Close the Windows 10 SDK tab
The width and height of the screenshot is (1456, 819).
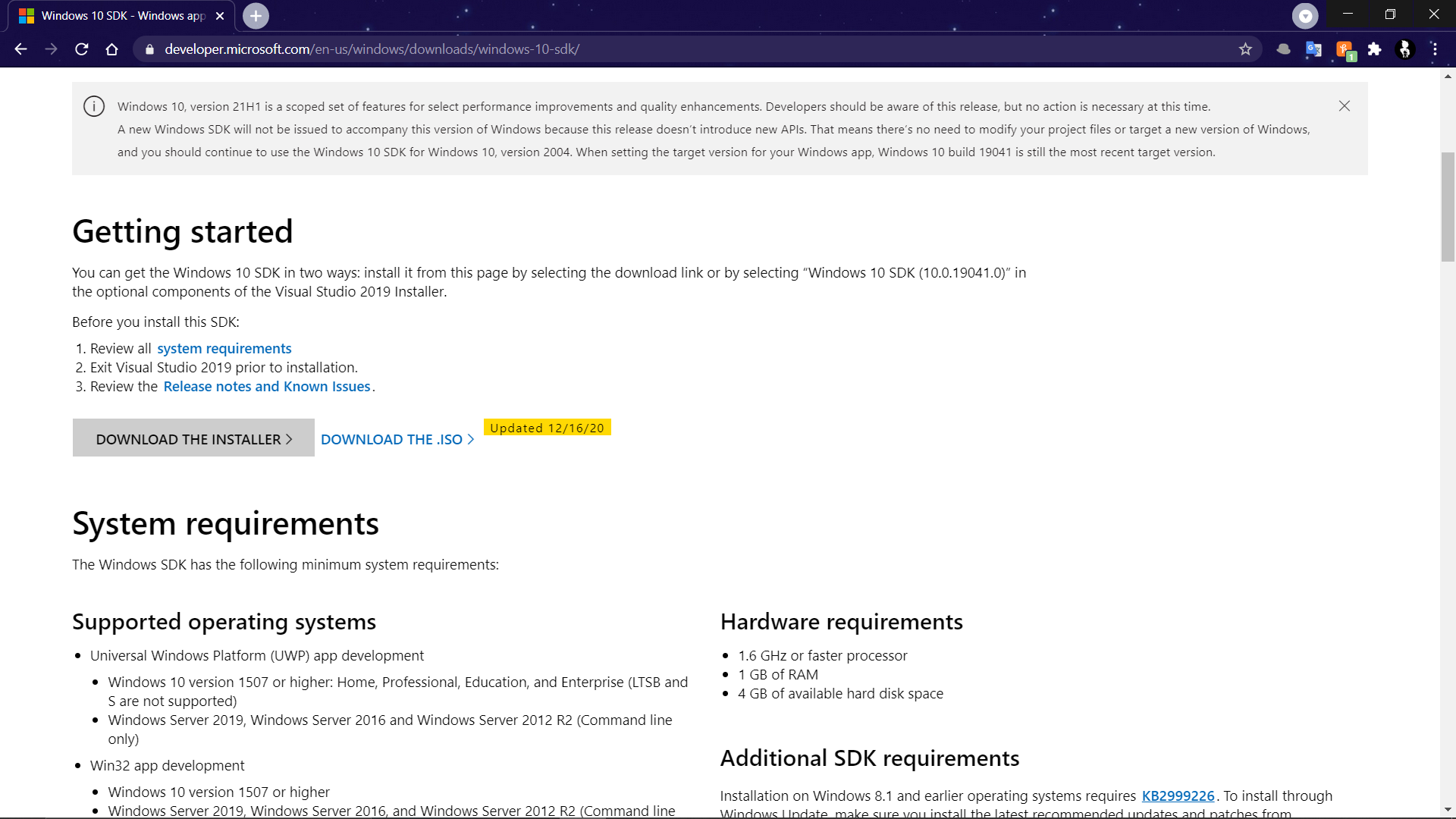point(220,16)
